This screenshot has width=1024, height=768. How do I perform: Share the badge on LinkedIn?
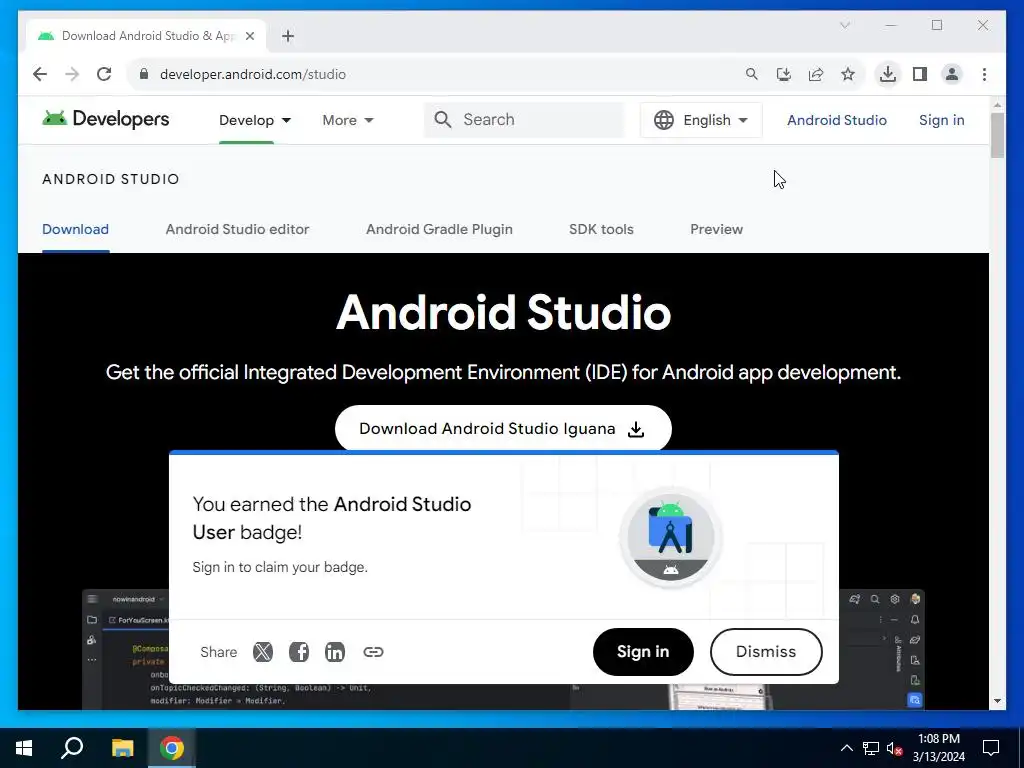pos(335,652)
